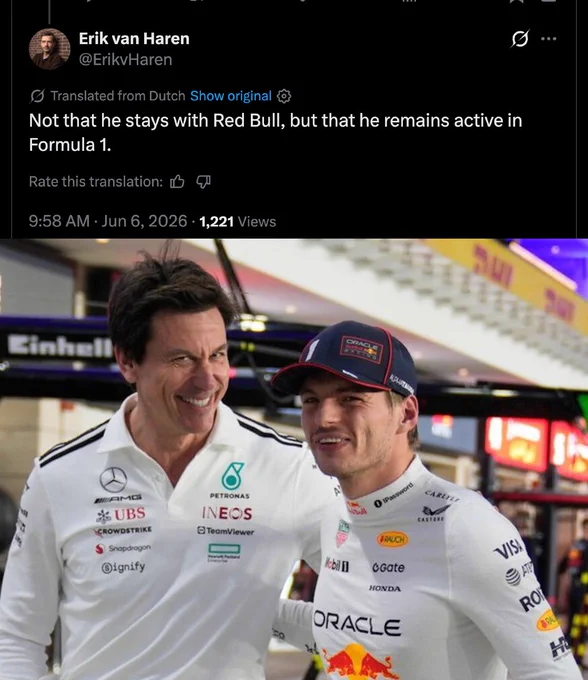This screenshot has height=680, width=588.
Task: Click the 1,221 Views counter
Action: pyautogui.click(x=238, y=222)
